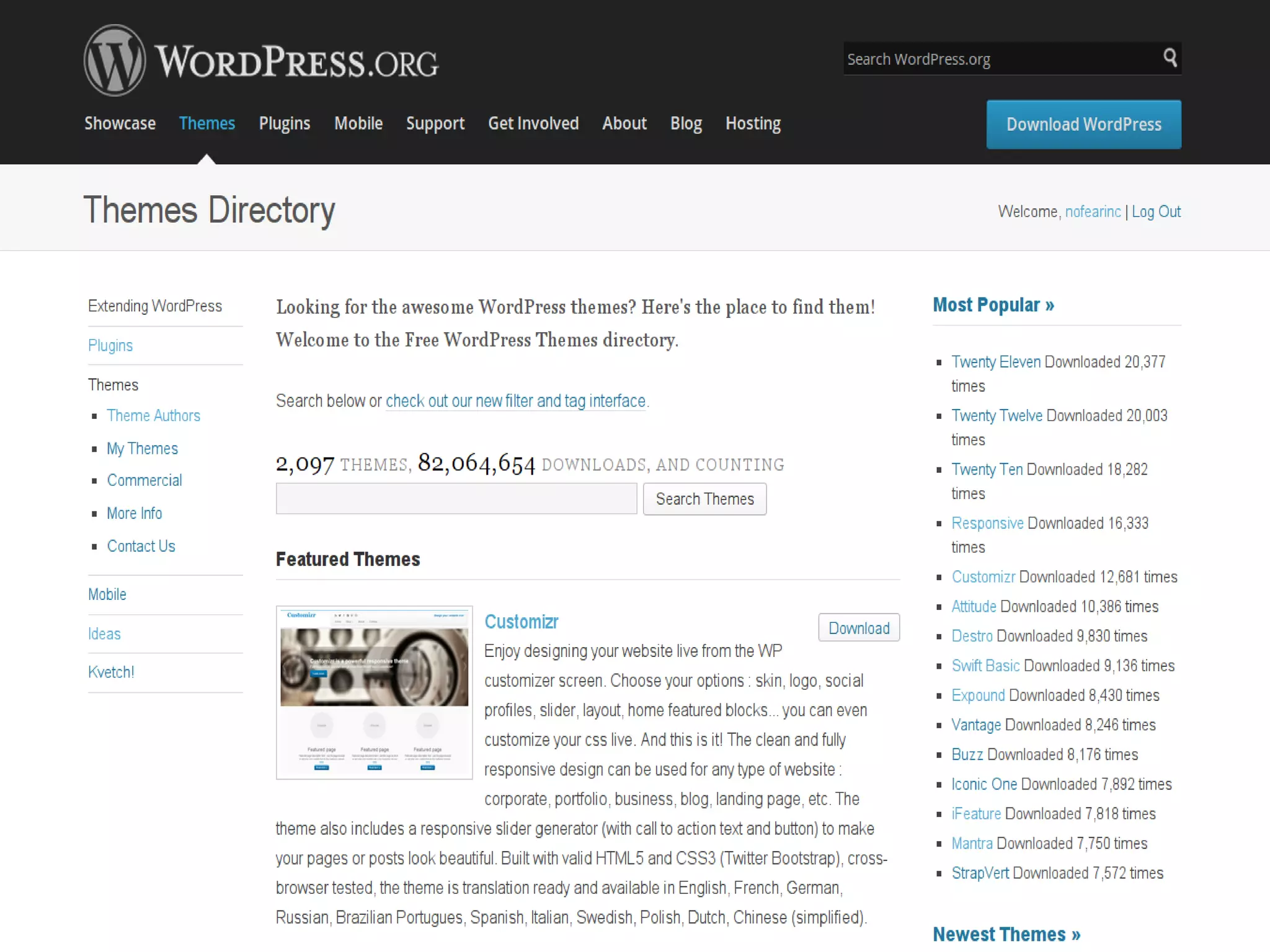
Task: Open the Customizr theme screenshot thumbnail
Action: click(x=374, y=692)
